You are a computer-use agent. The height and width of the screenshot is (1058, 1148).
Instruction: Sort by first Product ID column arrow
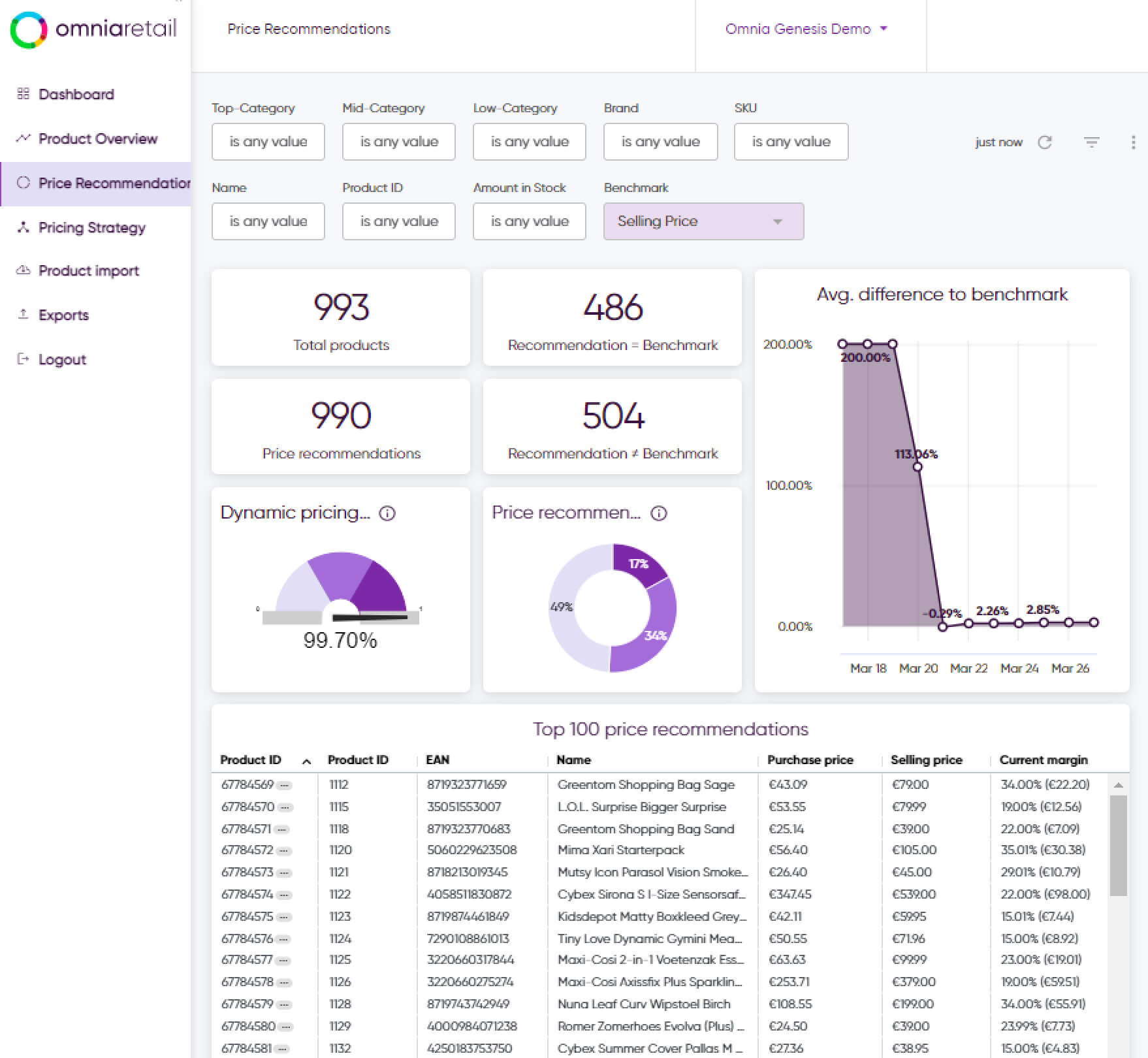[x=306, y=761]
